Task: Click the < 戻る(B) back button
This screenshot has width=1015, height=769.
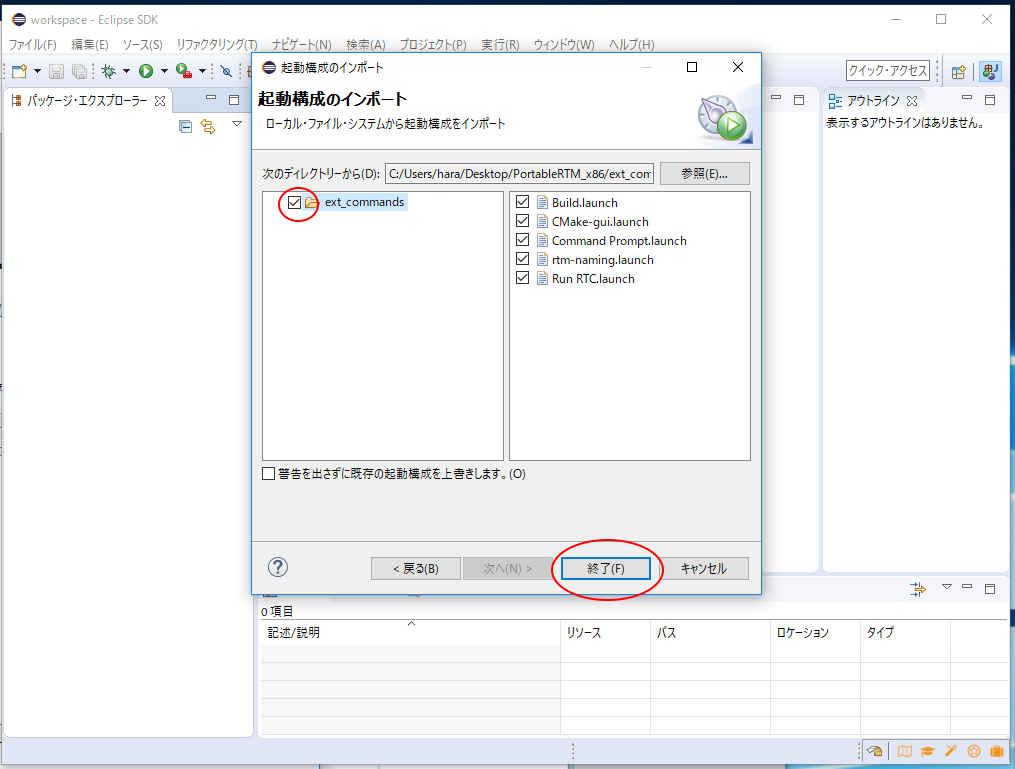Action: click(416, 568)
